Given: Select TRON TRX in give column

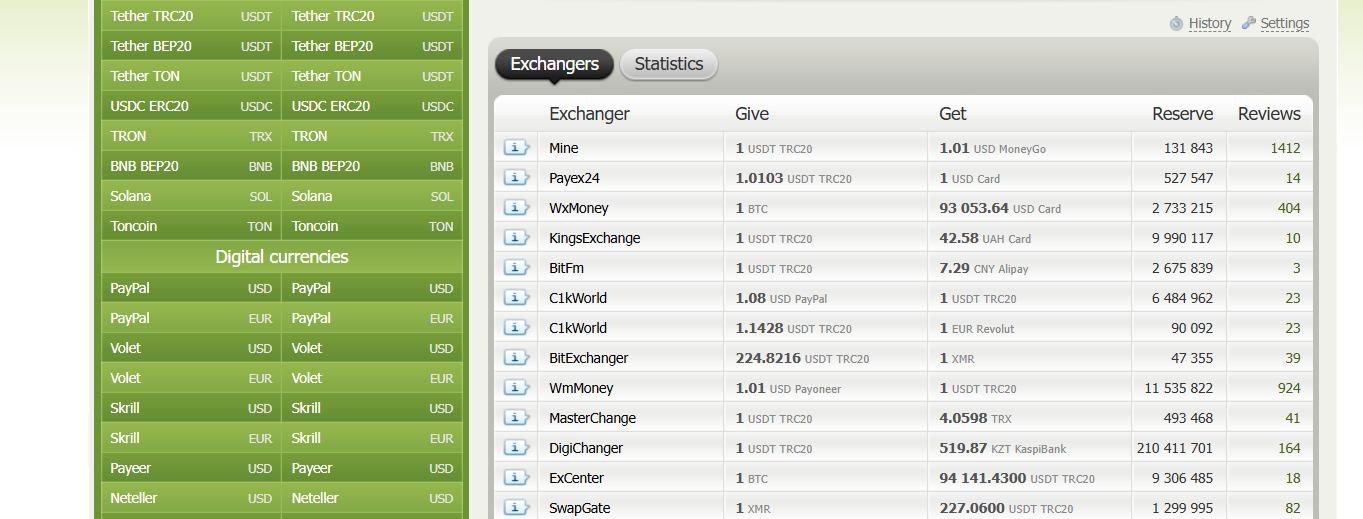Looking at the screenshot, I should 191,136.
